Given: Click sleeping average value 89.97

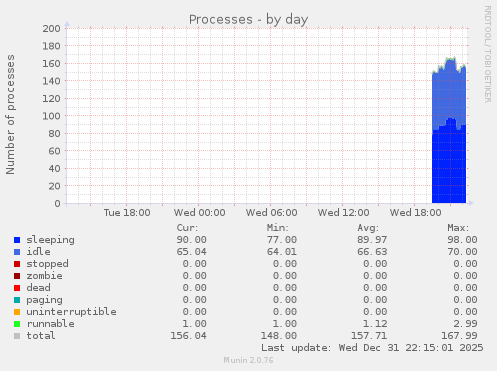Looking at the screenshot, I should coord(372,240).
